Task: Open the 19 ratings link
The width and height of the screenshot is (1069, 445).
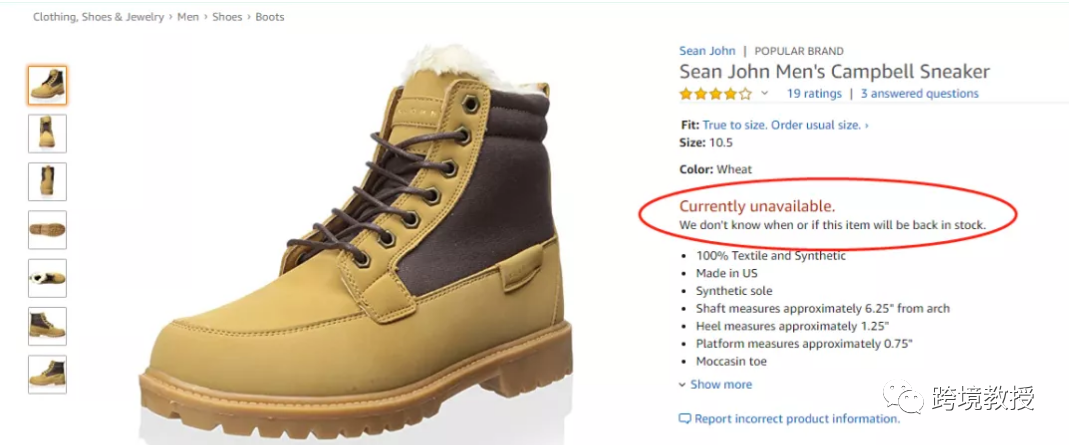Action: tap(814, 94)
